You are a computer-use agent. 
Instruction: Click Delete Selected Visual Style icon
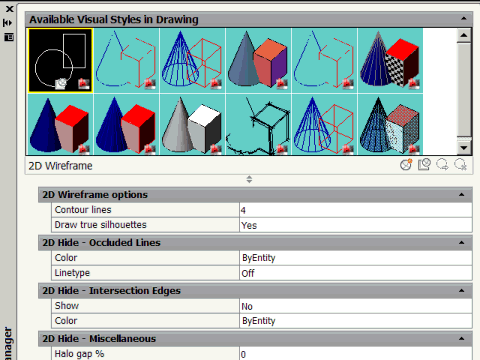click(461, 165)
